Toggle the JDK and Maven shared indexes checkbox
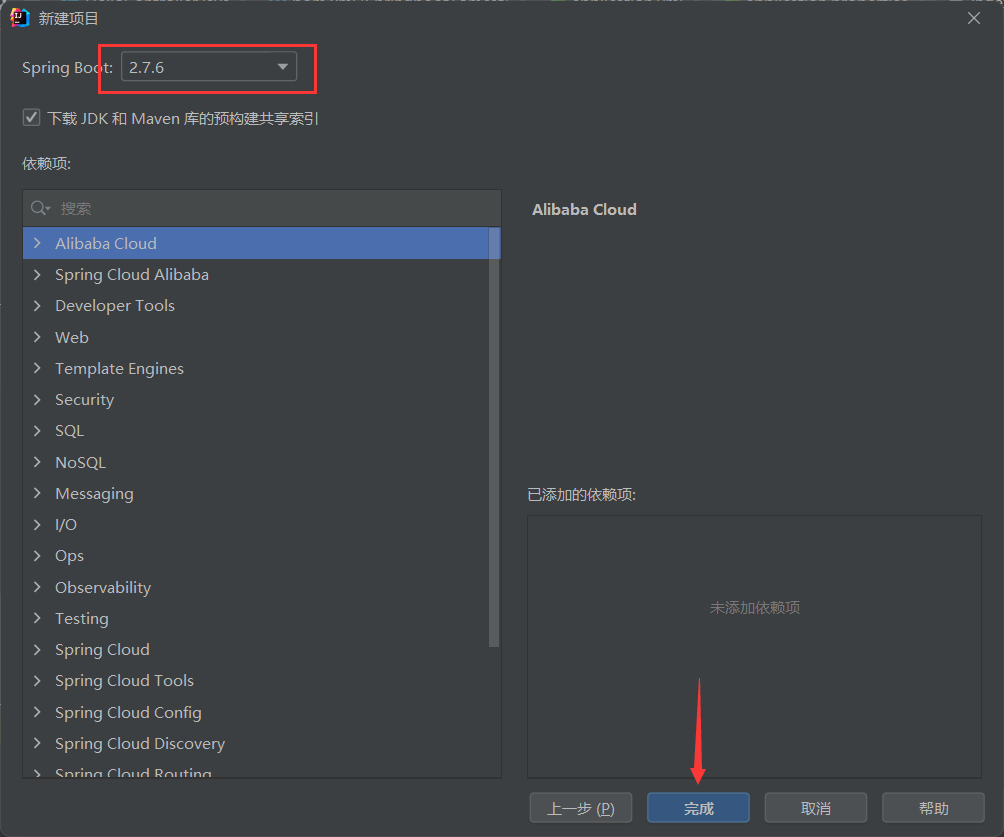This screenshot has width=1004, height=837. click(x=31, y=118)
